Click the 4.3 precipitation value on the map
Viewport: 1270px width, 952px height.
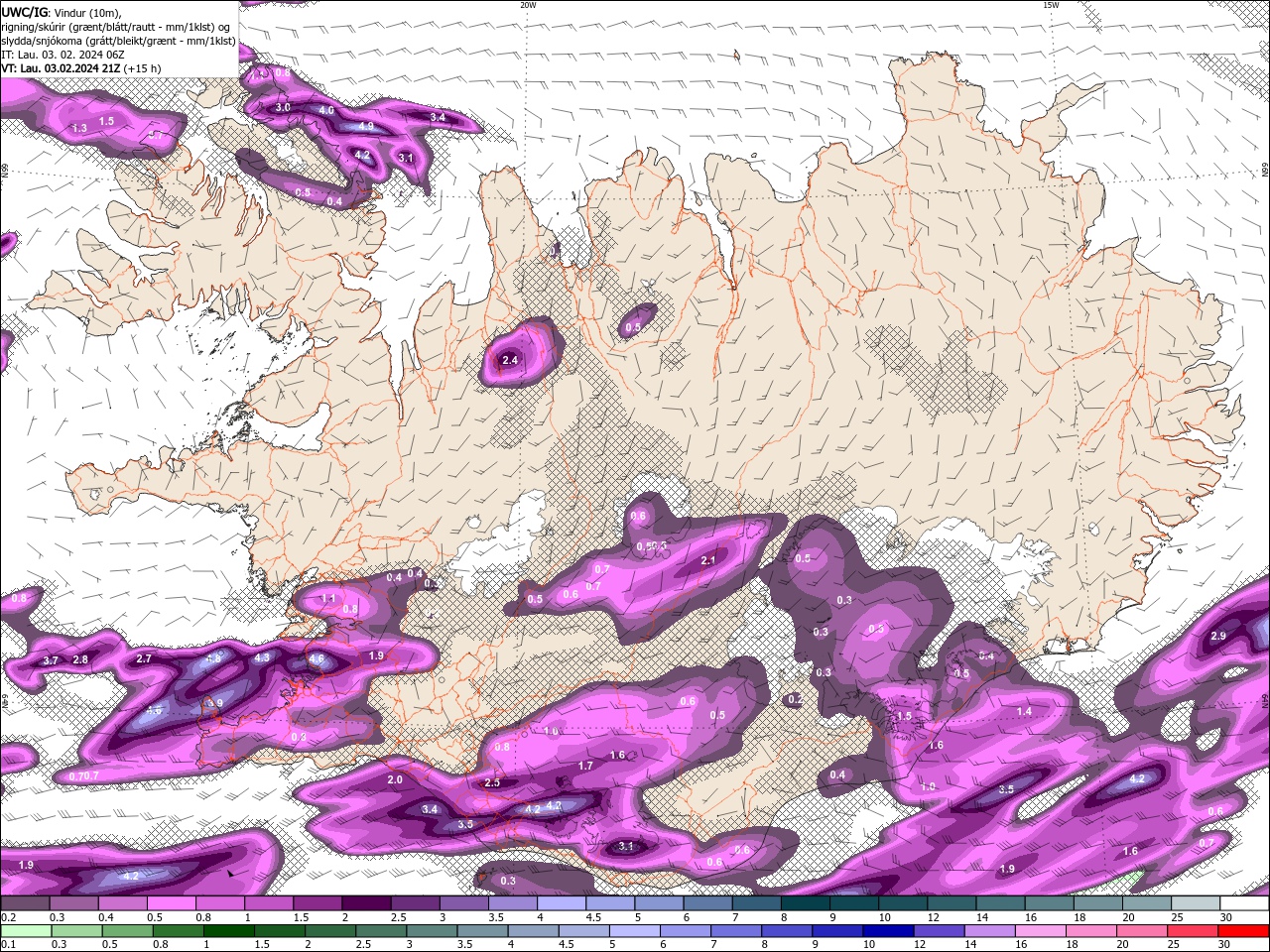tap(262, 657)
